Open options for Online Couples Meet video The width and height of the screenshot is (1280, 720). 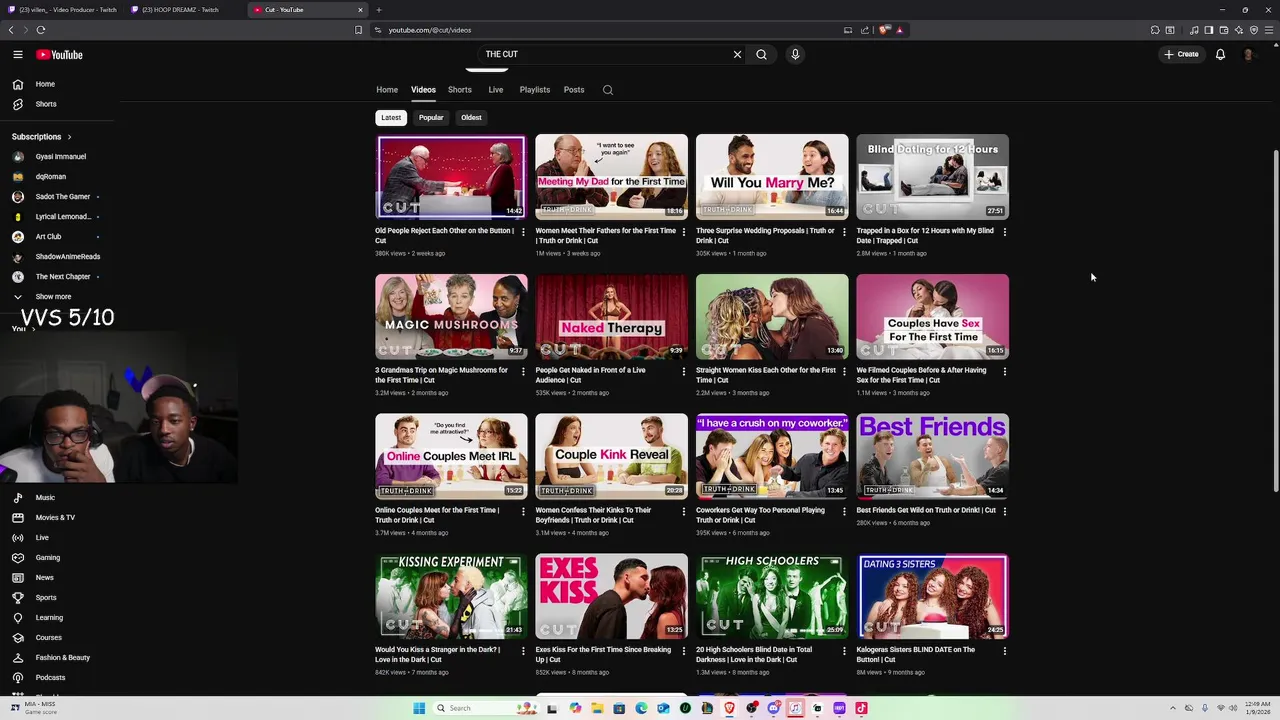(523, 511)
